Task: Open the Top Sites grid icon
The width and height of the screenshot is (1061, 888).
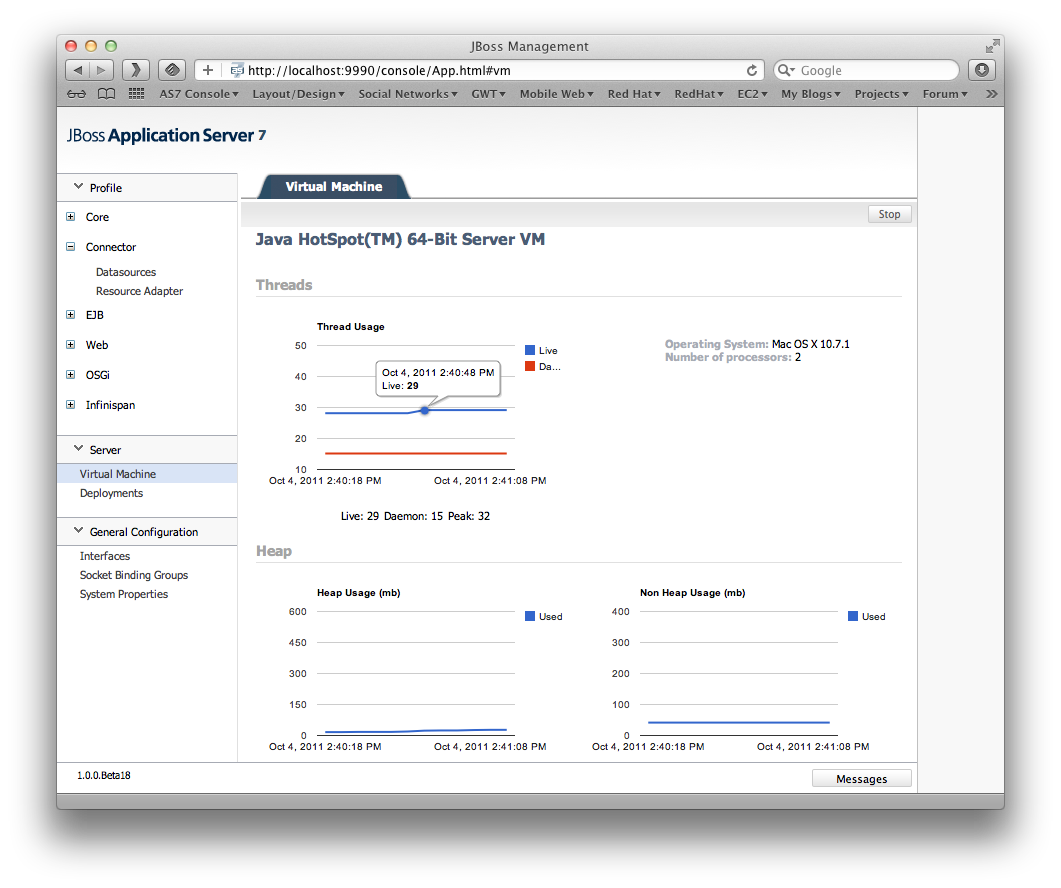Action: pos(136,94)
